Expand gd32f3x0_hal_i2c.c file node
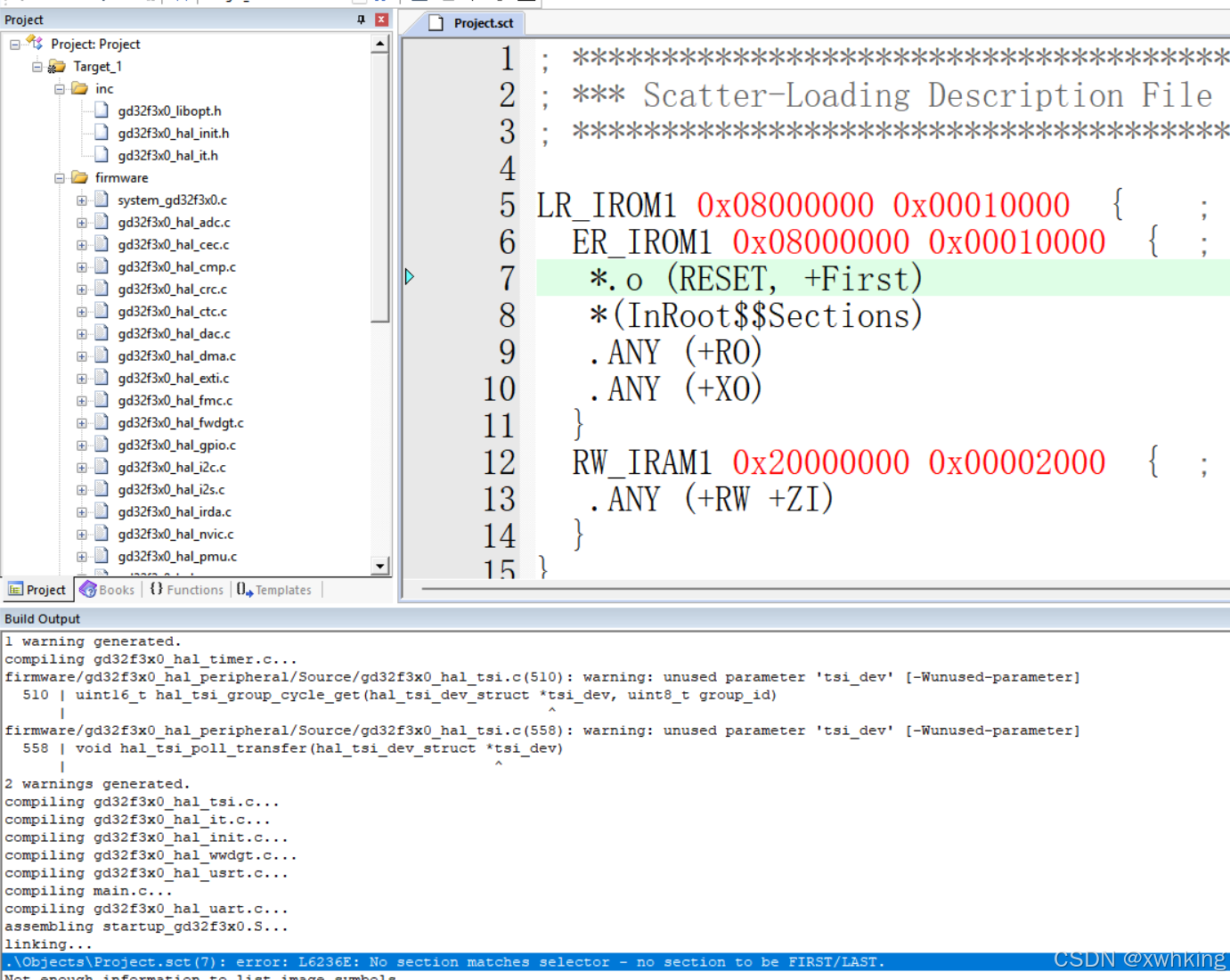Image resolution: width=1230 pixels, height=980 pixels. (82, 468)
